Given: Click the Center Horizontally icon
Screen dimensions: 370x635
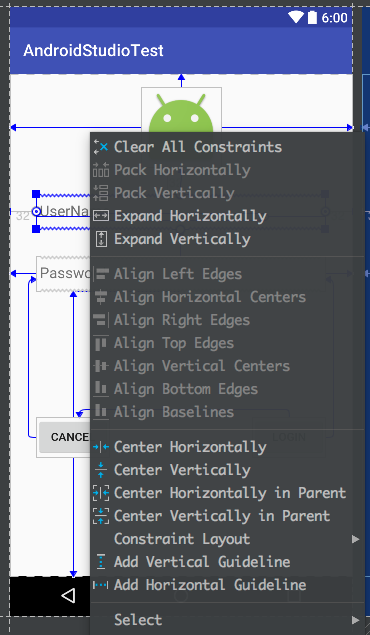Looking at the screenshot, I should click(101, 447).
